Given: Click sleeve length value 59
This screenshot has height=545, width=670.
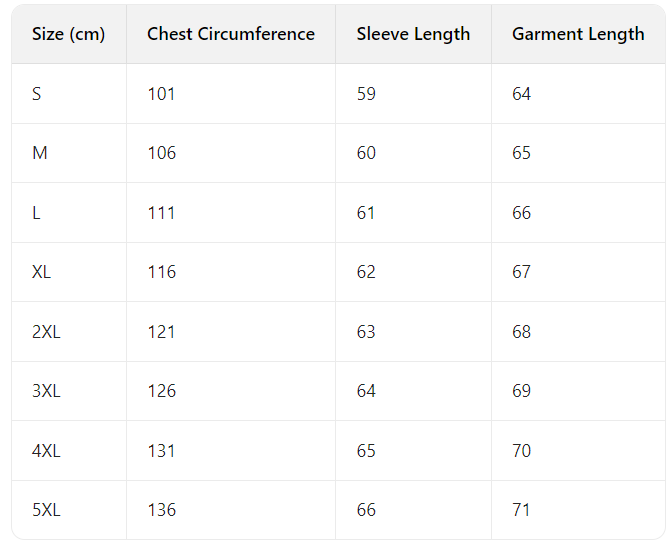Looking at the screenshot, I should coord(366,94).
